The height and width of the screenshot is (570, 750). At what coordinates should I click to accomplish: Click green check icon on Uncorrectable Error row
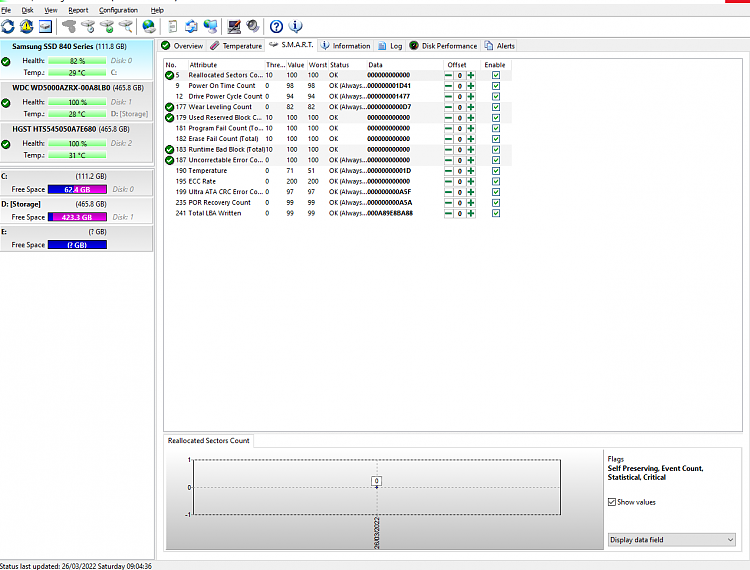(x=169, y=160)
